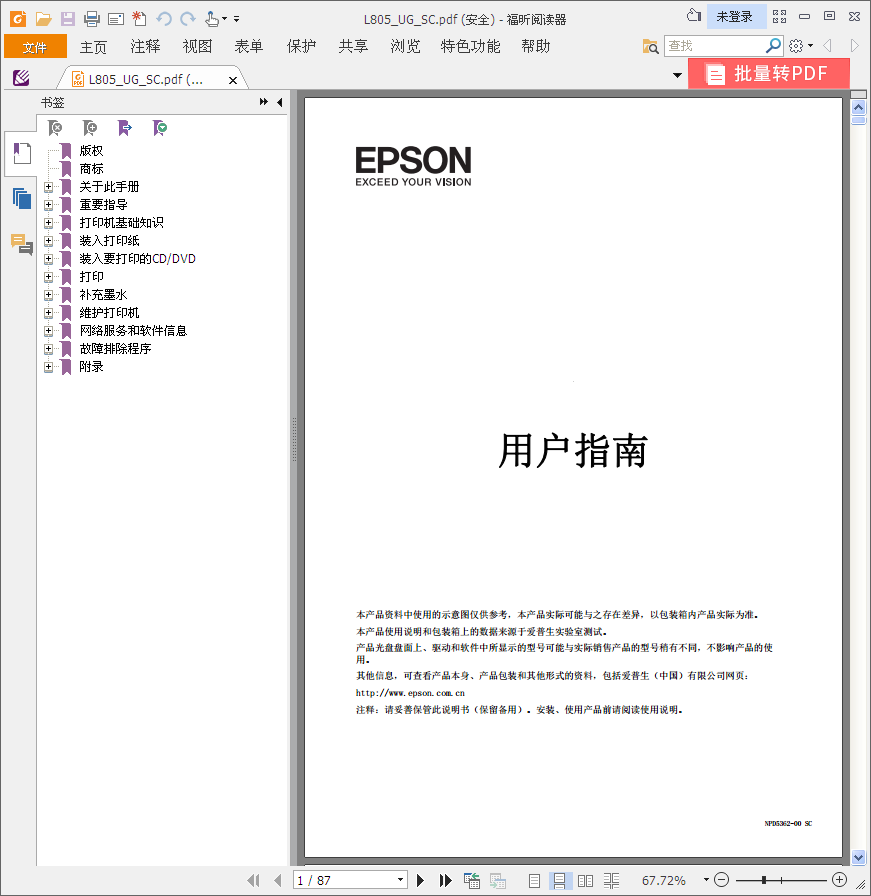Open the 注释 ribbon tab
Viewport: 871px width, 896px height.
tap(145, 46)
